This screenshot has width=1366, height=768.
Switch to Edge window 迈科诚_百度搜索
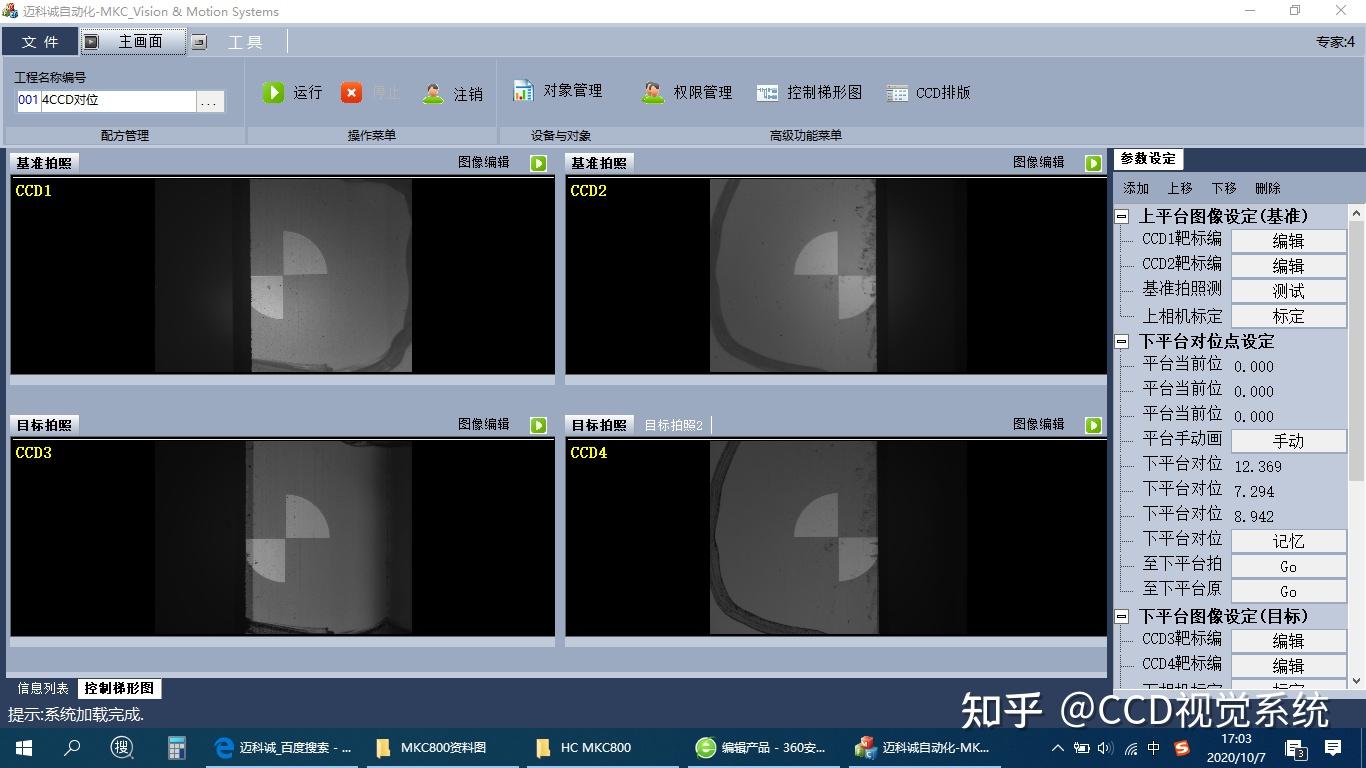coord(284,748)
